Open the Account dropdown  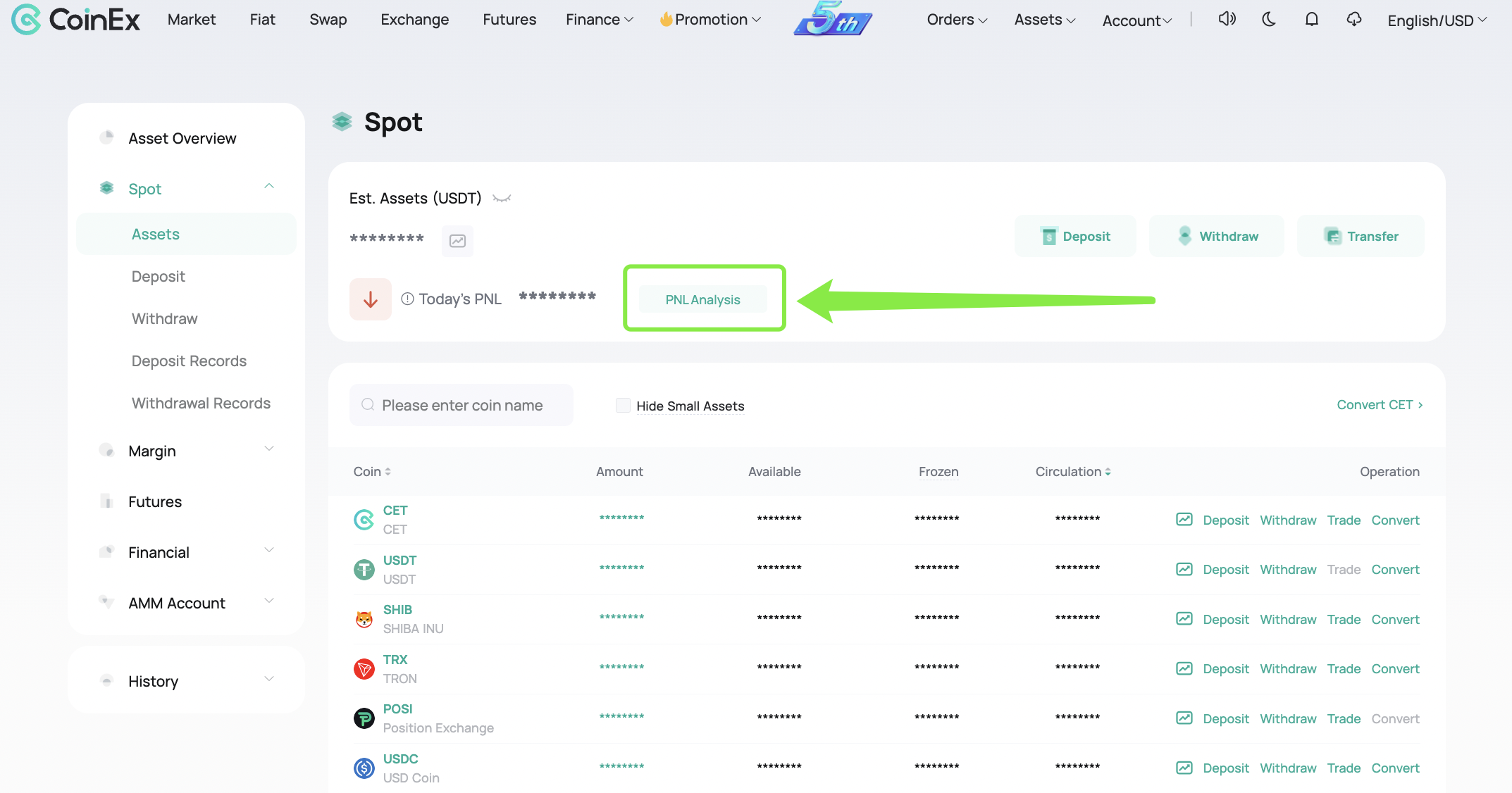[x=1137, y=20]
